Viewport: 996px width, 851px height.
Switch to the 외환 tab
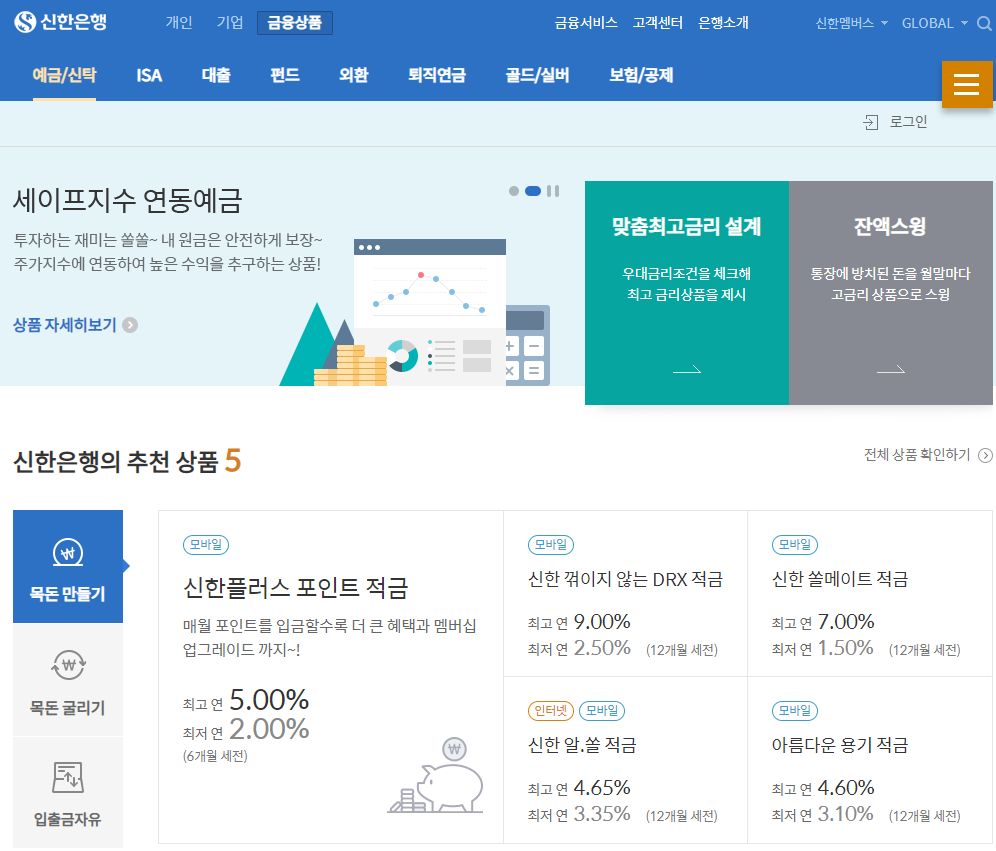(354, 76)
